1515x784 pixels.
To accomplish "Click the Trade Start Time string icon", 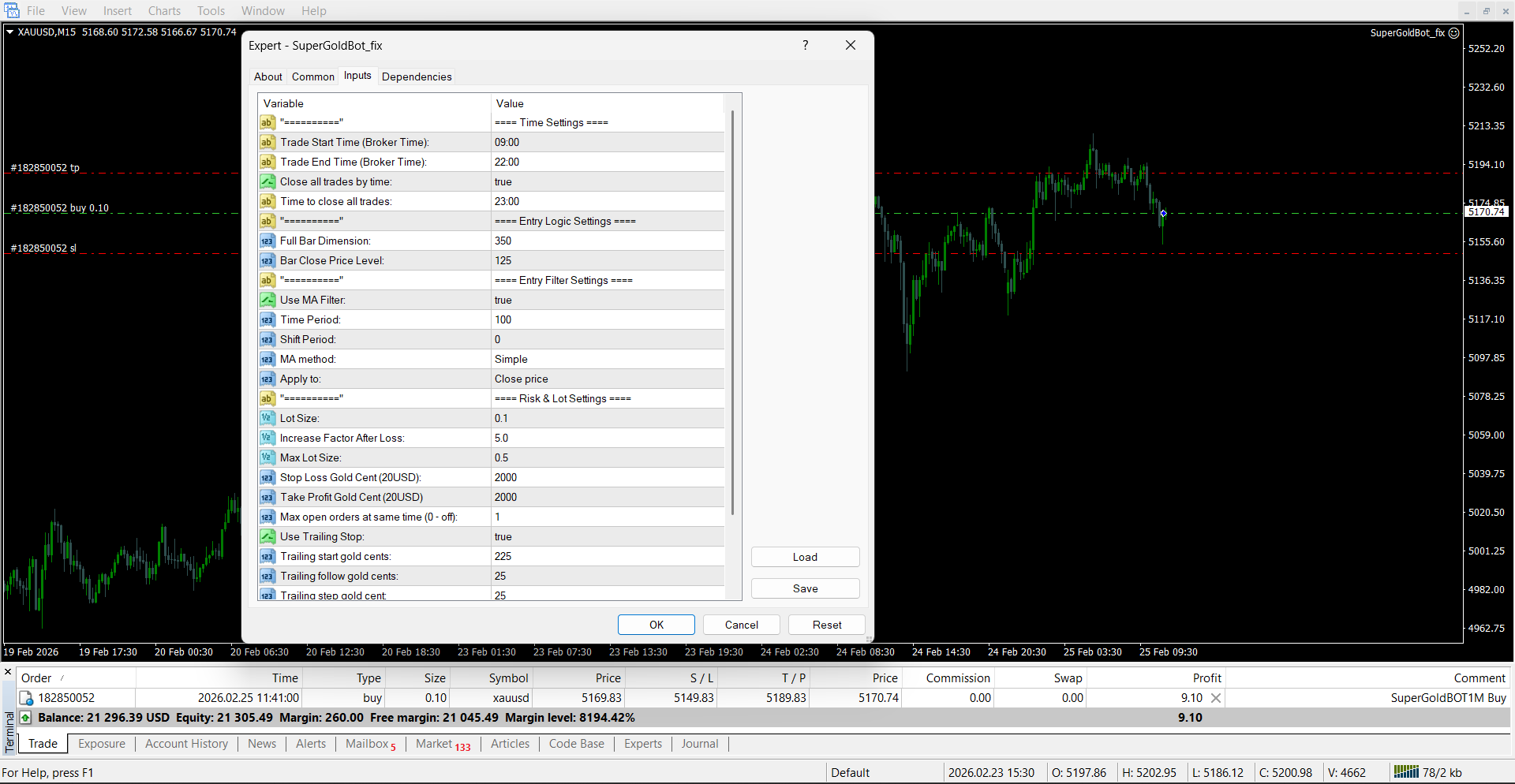I will [x=267, y=142].
